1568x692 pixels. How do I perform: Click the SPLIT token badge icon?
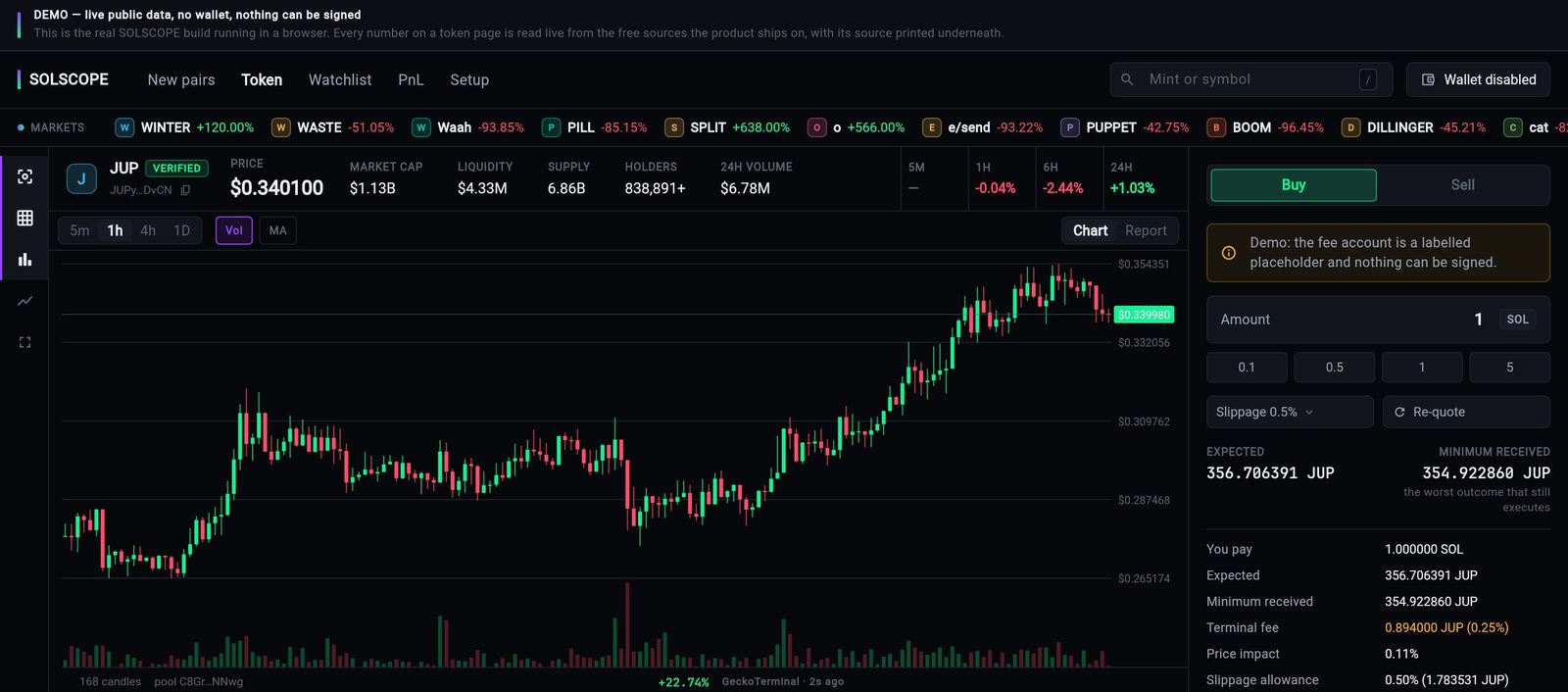(x=674, y=127)
